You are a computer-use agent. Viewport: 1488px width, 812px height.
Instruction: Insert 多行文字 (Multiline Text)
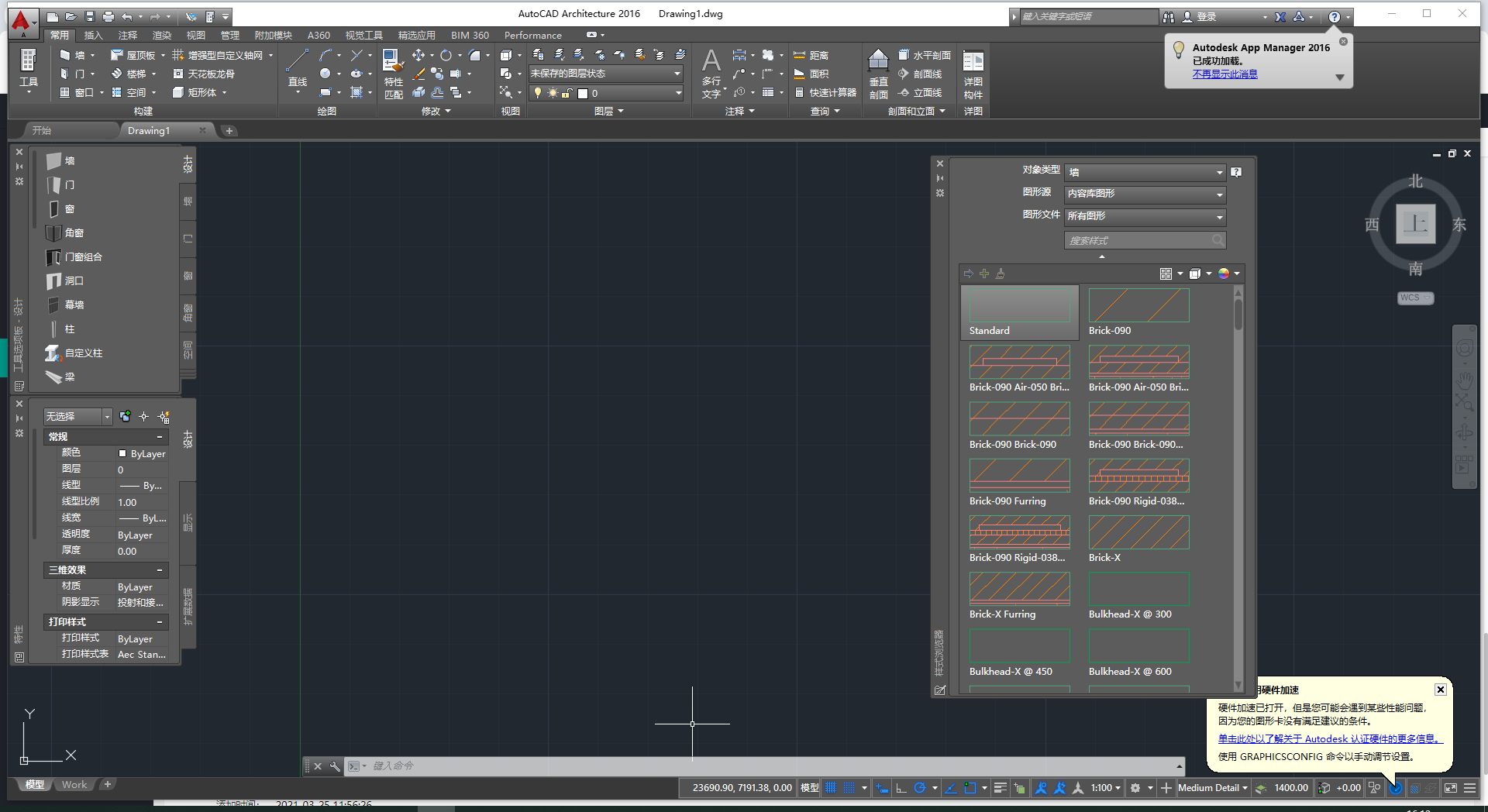coord(711,74)
